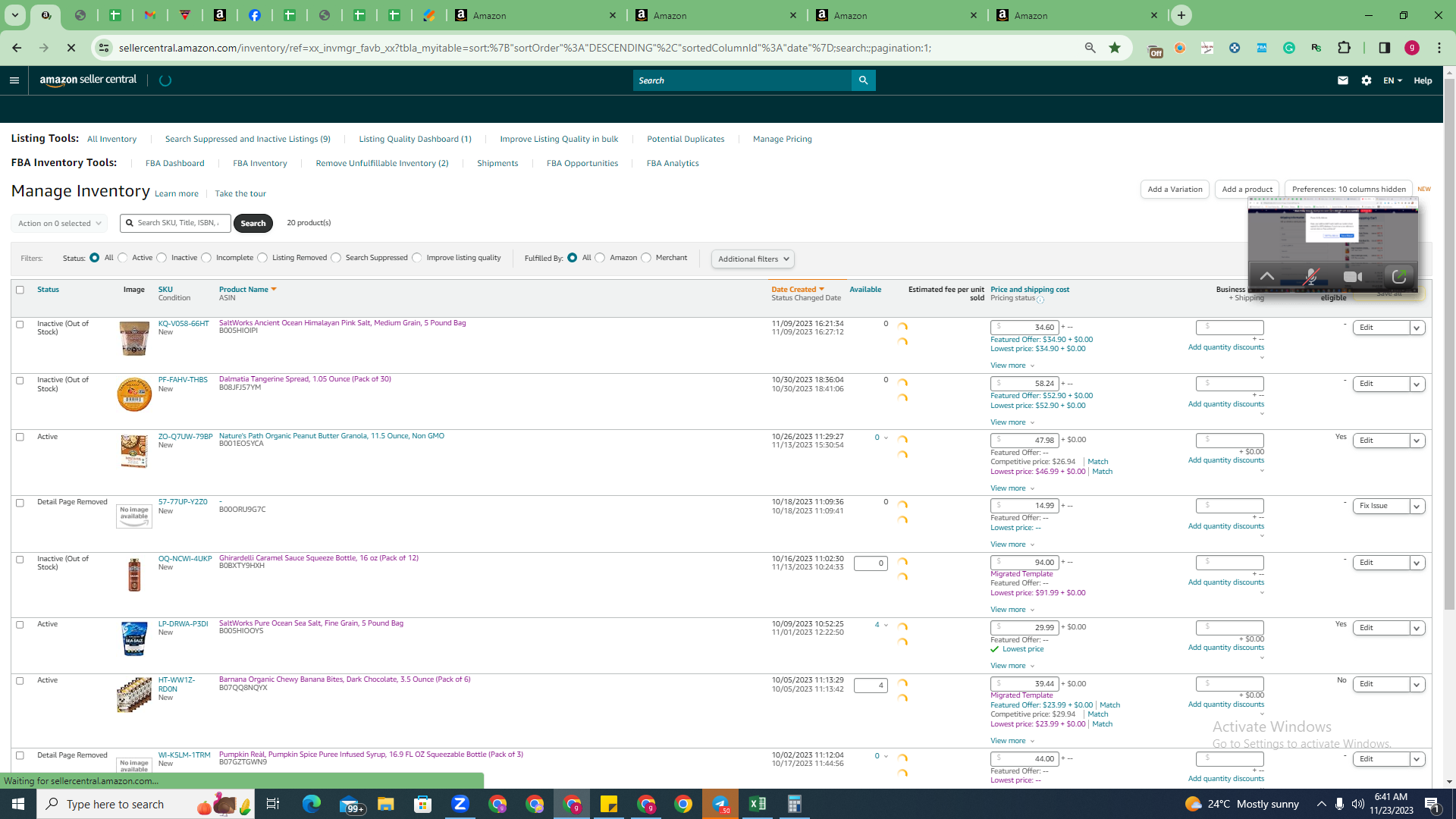This screenshot has height=819, width=1456.
Task: Check the row for SKU KQ-V058-66HT
Action: [x=20, y=325]
